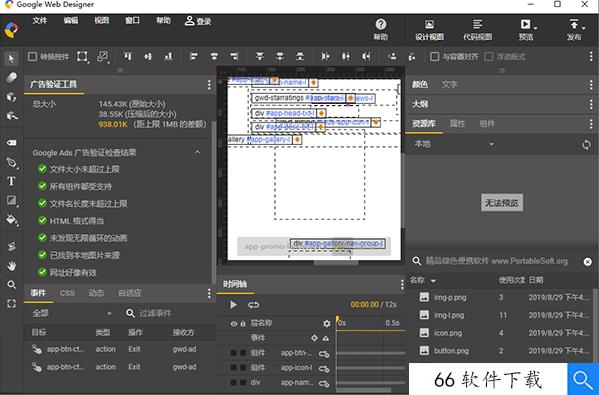Screen dimensions: 599x395
Task: Click the add keyframe diamond icon
Action: pos(314,338)
